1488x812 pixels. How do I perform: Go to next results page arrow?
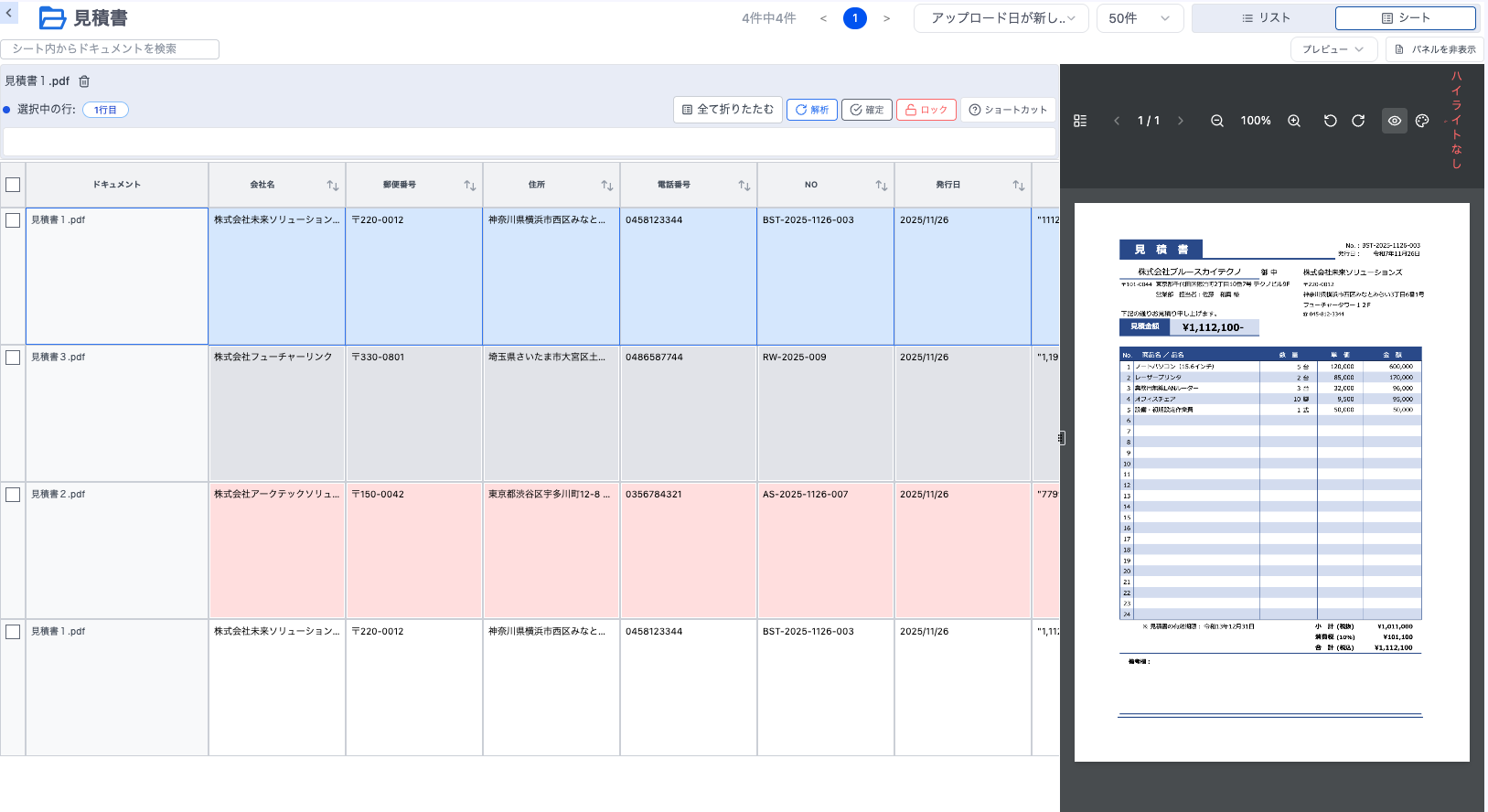[886, 18]
